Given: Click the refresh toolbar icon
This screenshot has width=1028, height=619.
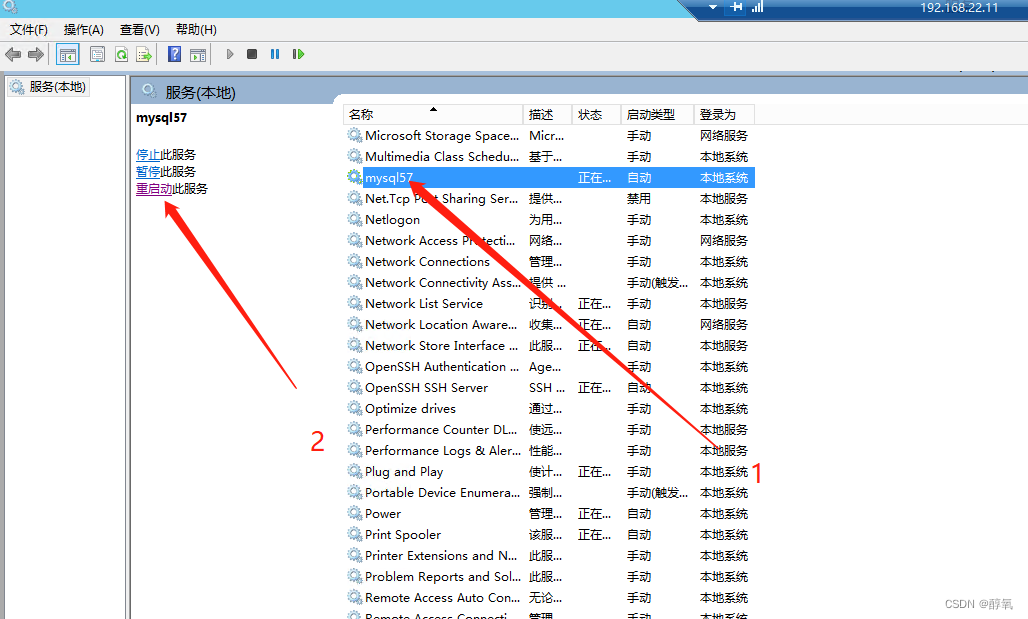Looking at the screenshot, I should pyautogui.click(x=122, y=54).
